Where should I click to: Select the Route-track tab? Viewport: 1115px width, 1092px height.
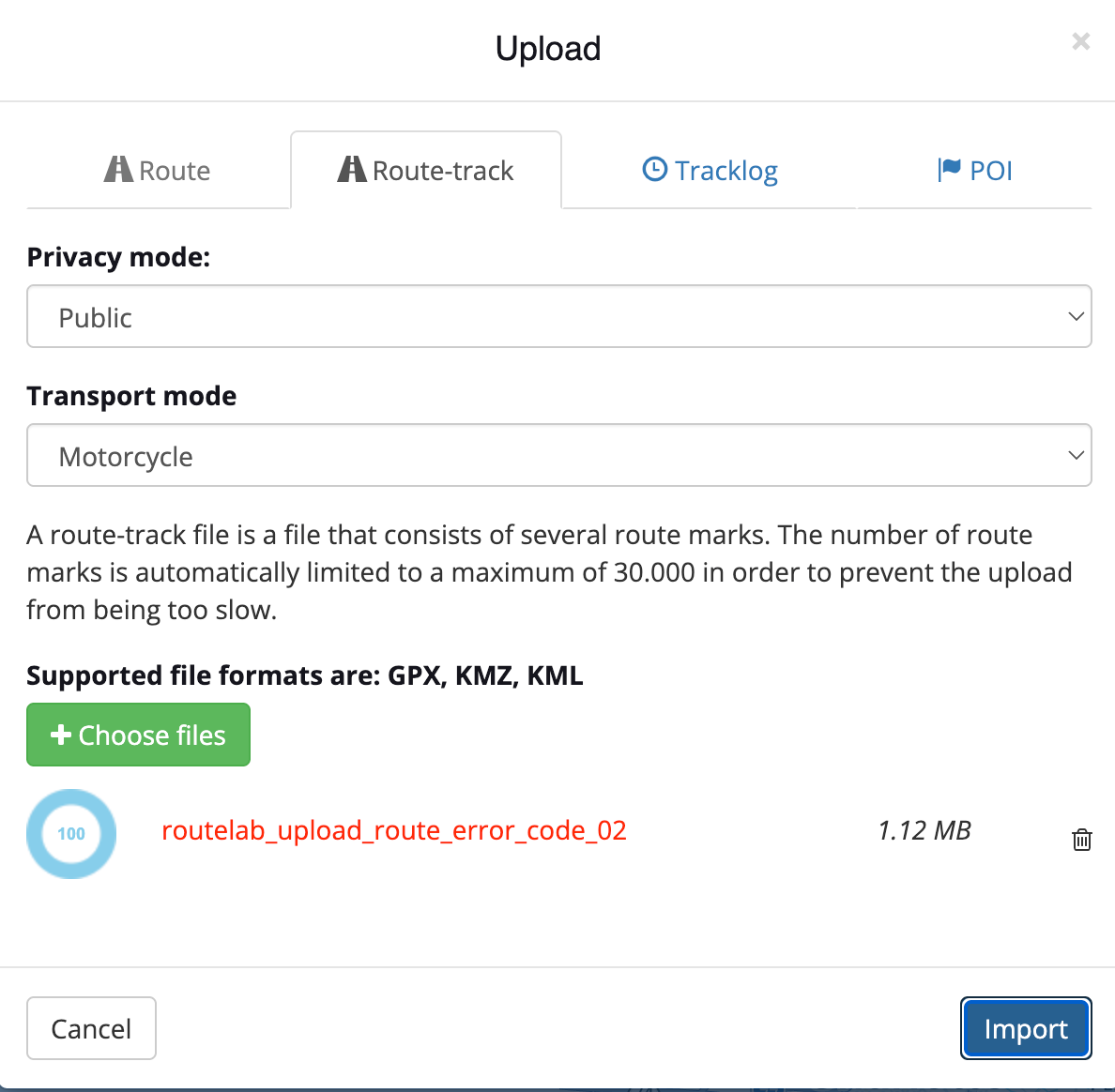point(426,171)
